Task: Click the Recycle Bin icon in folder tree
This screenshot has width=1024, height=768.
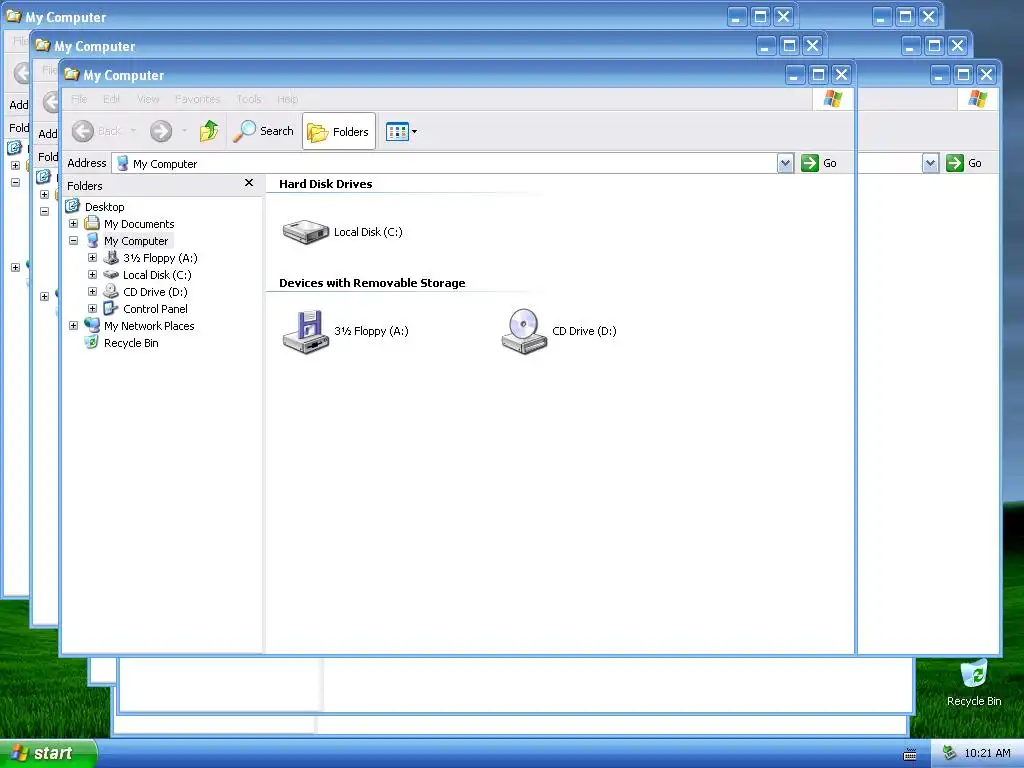Action: coord(92,342)
